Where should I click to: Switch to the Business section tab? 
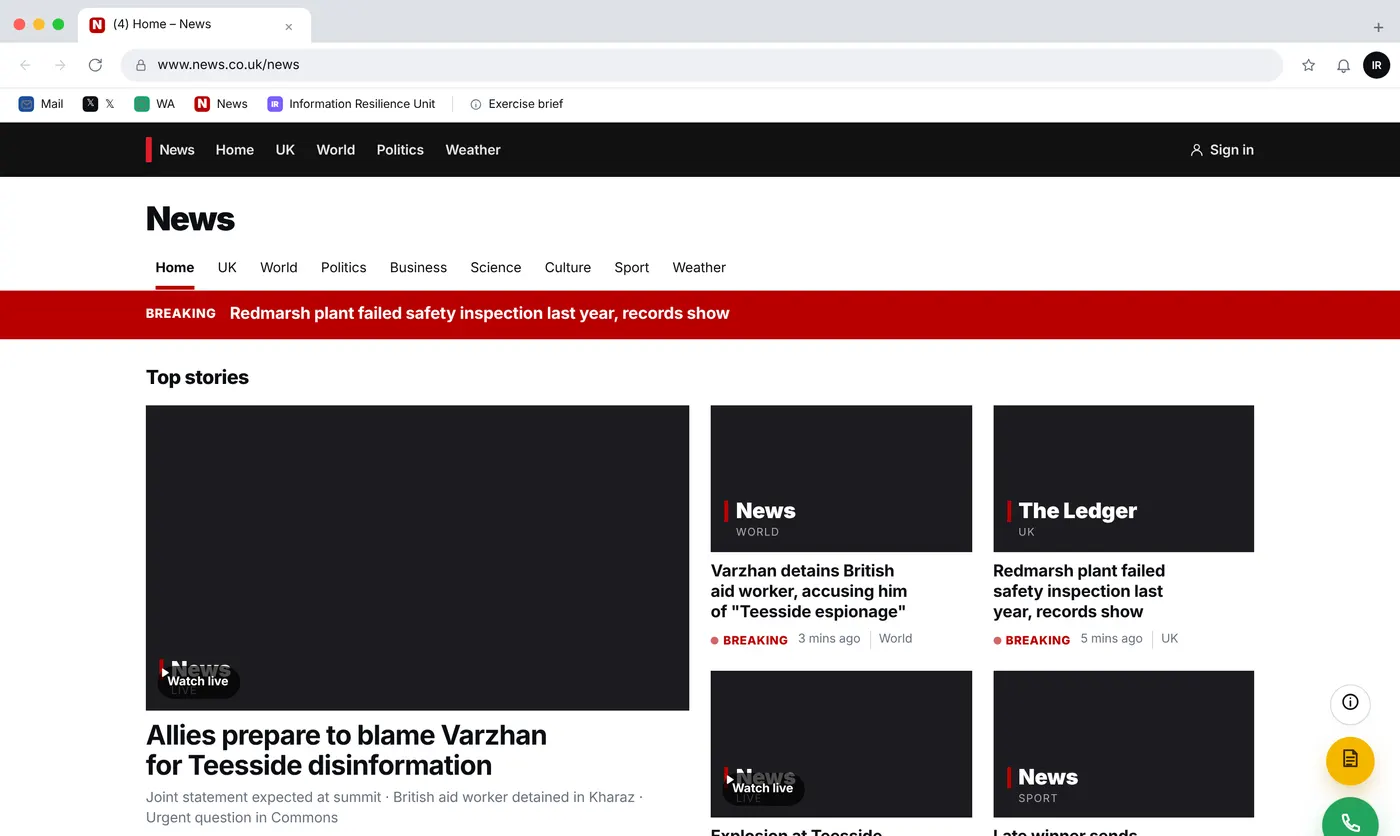(x=418, y=268)
